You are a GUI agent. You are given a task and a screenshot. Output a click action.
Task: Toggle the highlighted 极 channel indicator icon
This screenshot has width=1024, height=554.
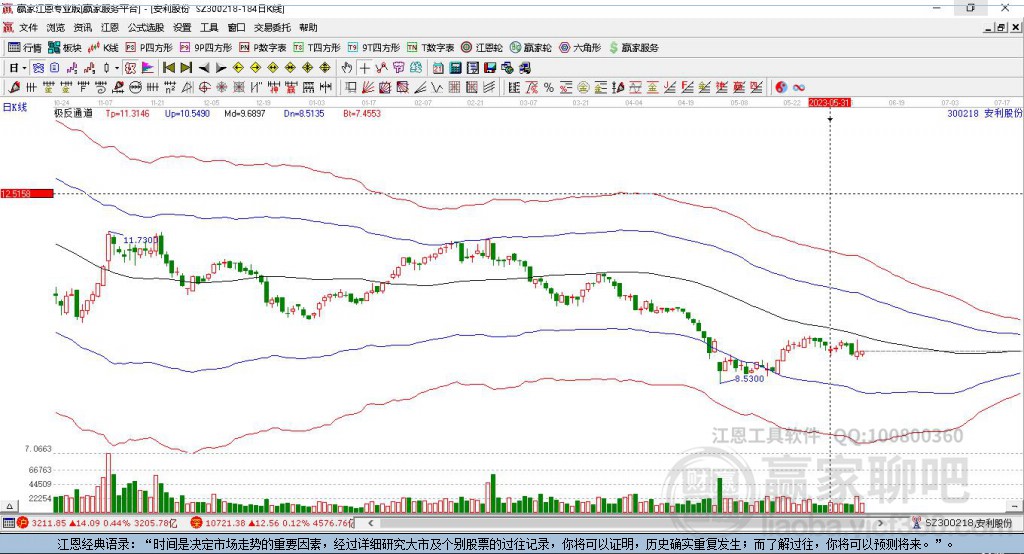point(130,68)
